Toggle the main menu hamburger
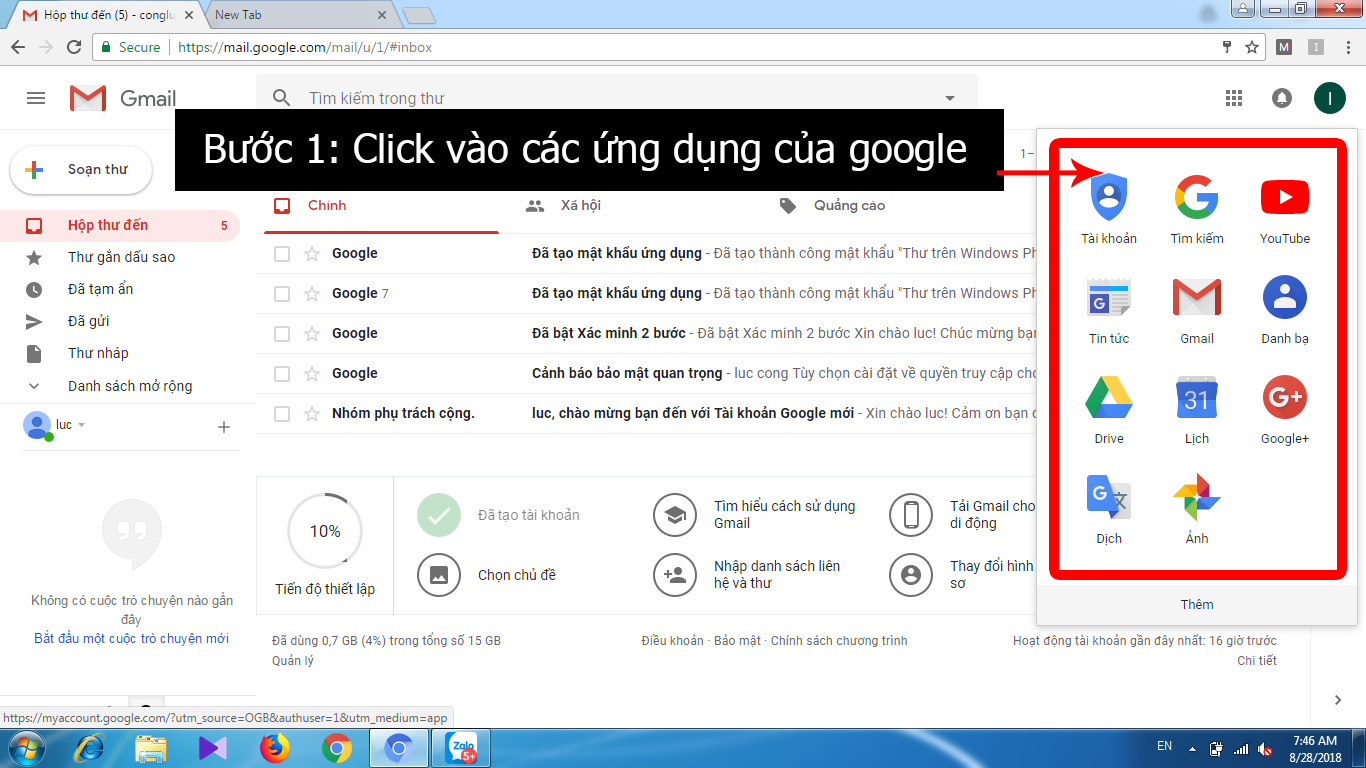Screen dimensions: 1366x768 pyautogui.click(x=36, y=98)
